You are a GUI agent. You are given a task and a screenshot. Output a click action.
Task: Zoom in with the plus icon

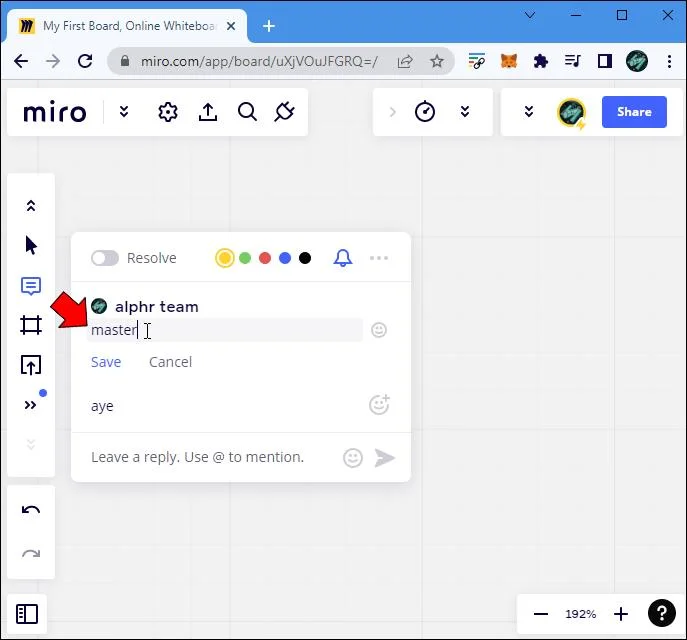621,614
